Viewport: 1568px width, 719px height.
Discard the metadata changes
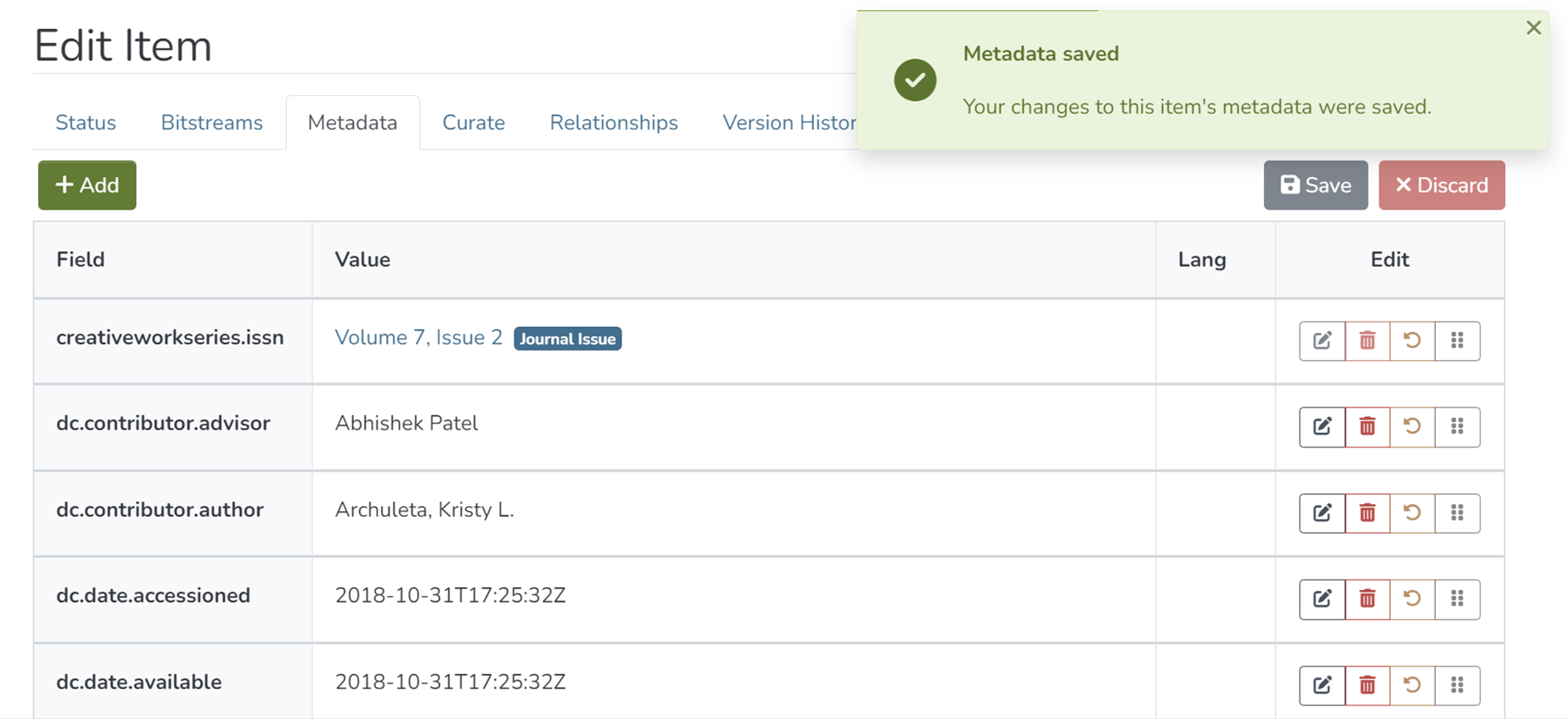coord(1441,185)
